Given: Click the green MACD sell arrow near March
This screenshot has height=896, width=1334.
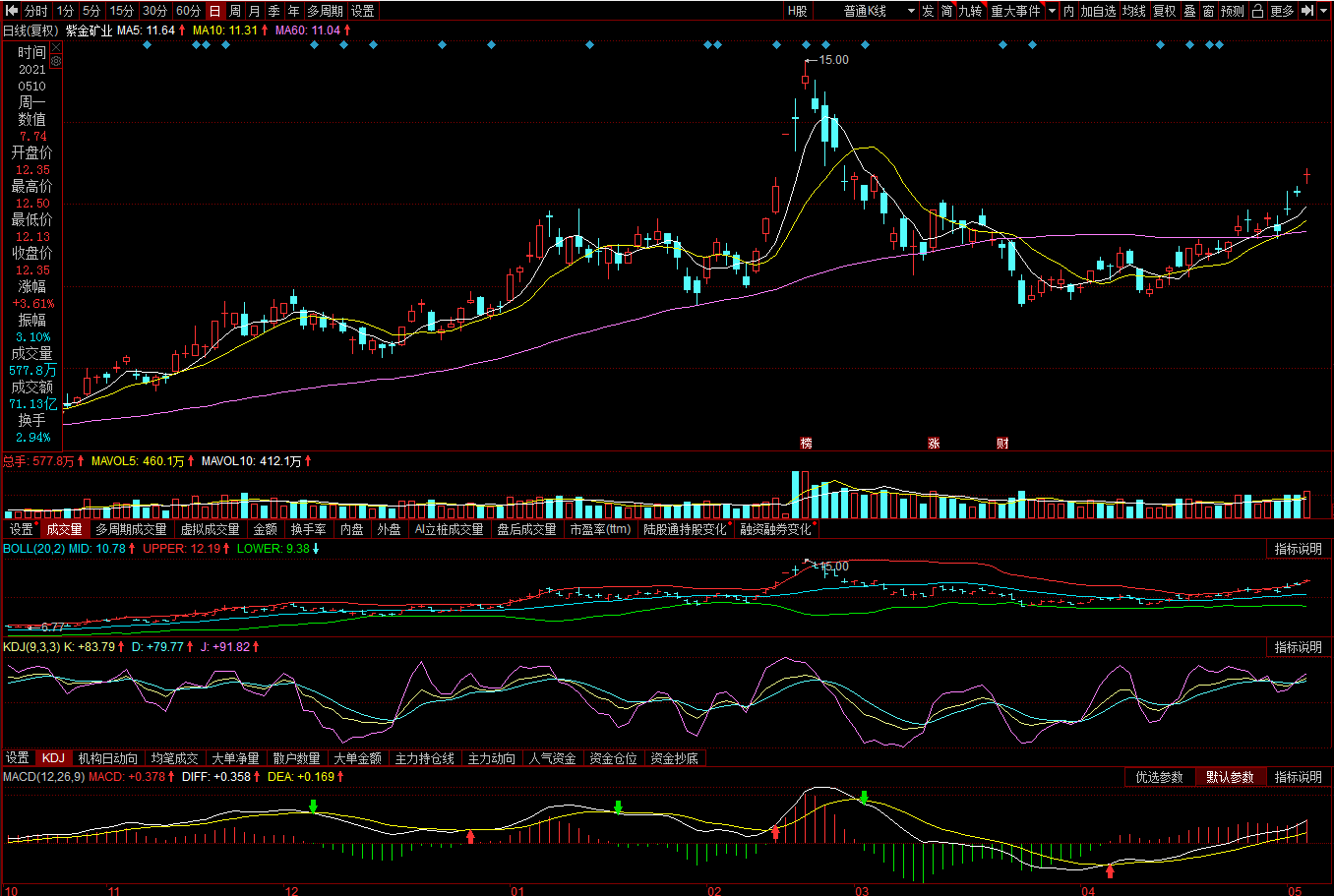Looking at the screenshot, I should pos(864,797).
